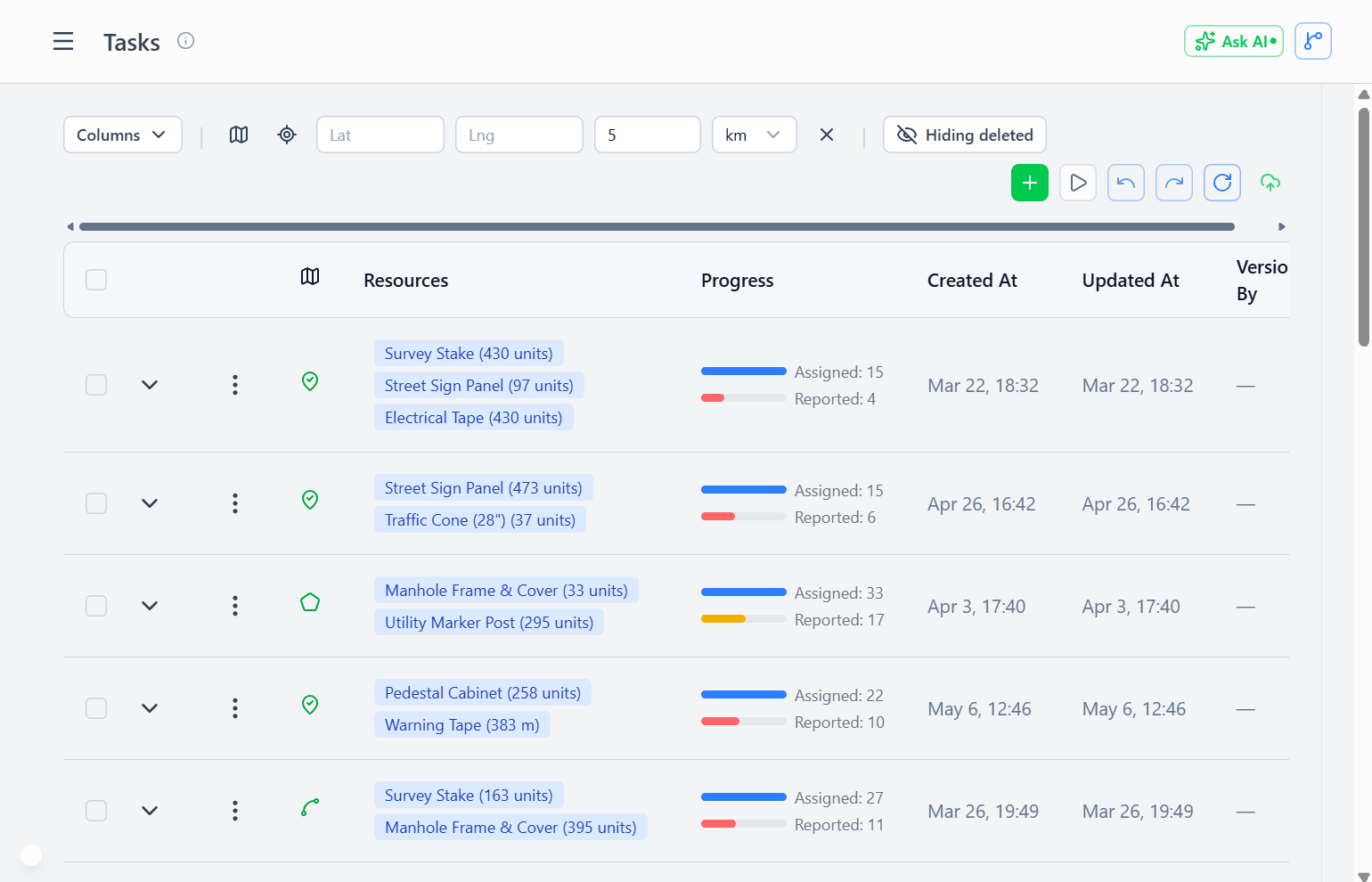Viewport: 1372px width, 882px height.
Task: Click the redo arrow button
Action: click(1174, 183)
